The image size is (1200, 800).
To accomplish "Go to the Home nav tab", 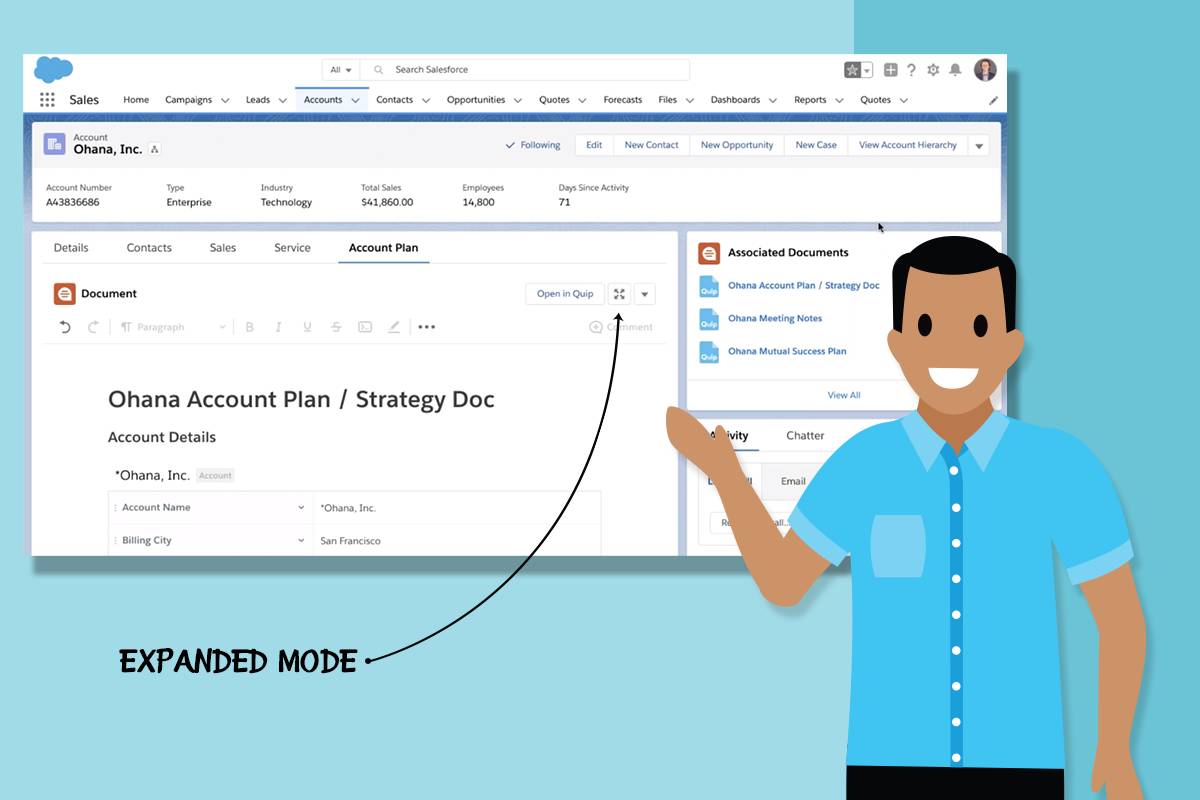I will click(x=136, y=100).
